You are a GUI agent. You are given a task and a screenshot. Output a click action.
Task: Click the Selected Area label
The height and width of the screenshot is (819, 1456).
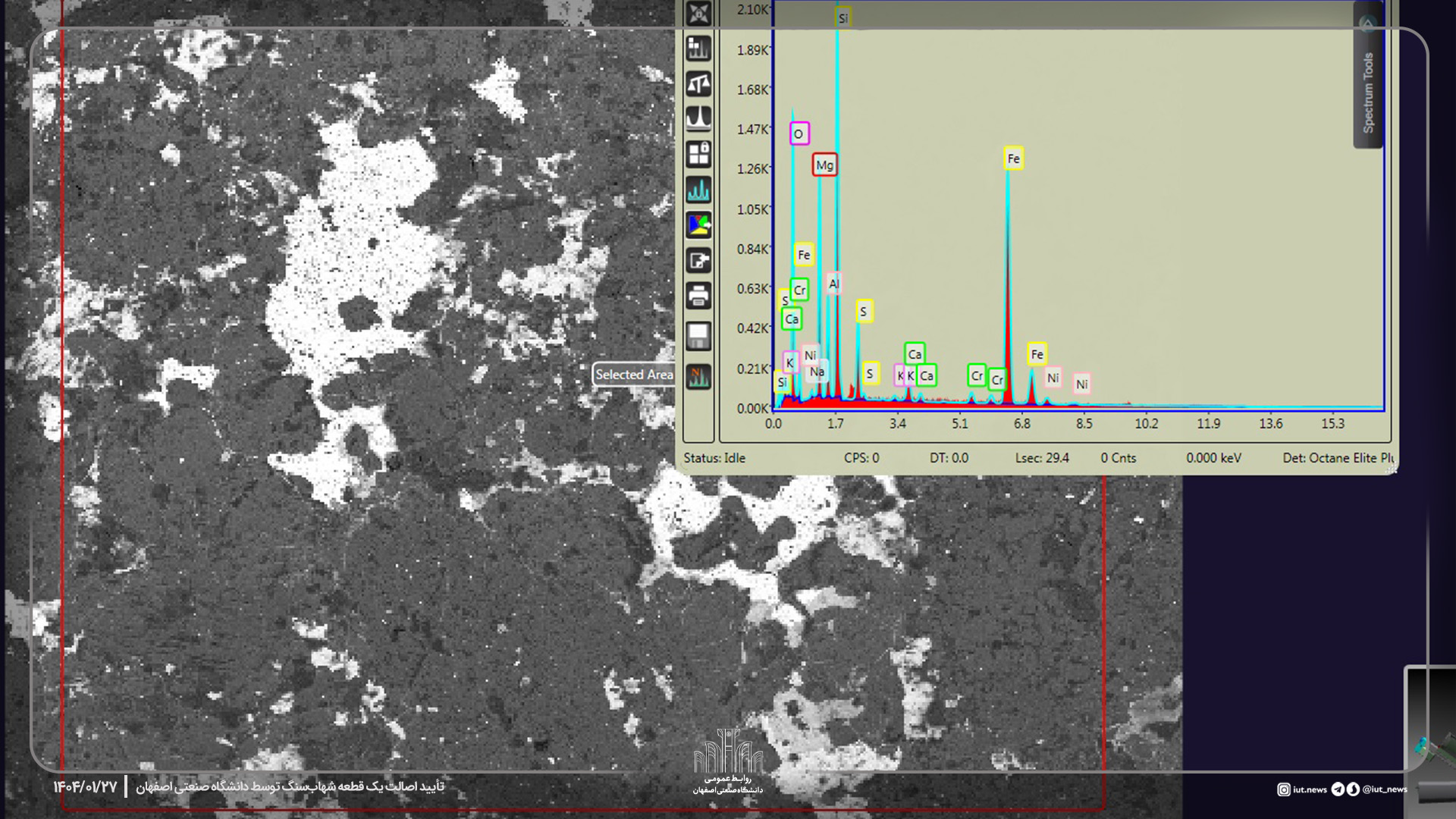point(634,375)
